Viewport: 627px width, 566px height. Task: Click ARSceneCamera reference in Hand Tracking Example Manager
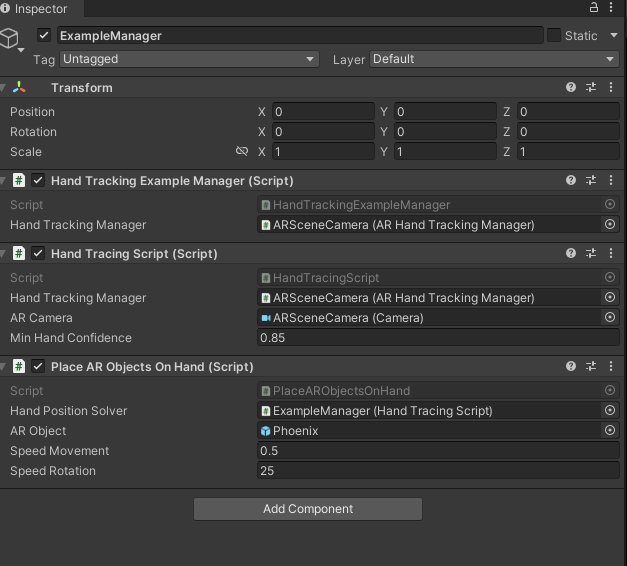(429, 224)
